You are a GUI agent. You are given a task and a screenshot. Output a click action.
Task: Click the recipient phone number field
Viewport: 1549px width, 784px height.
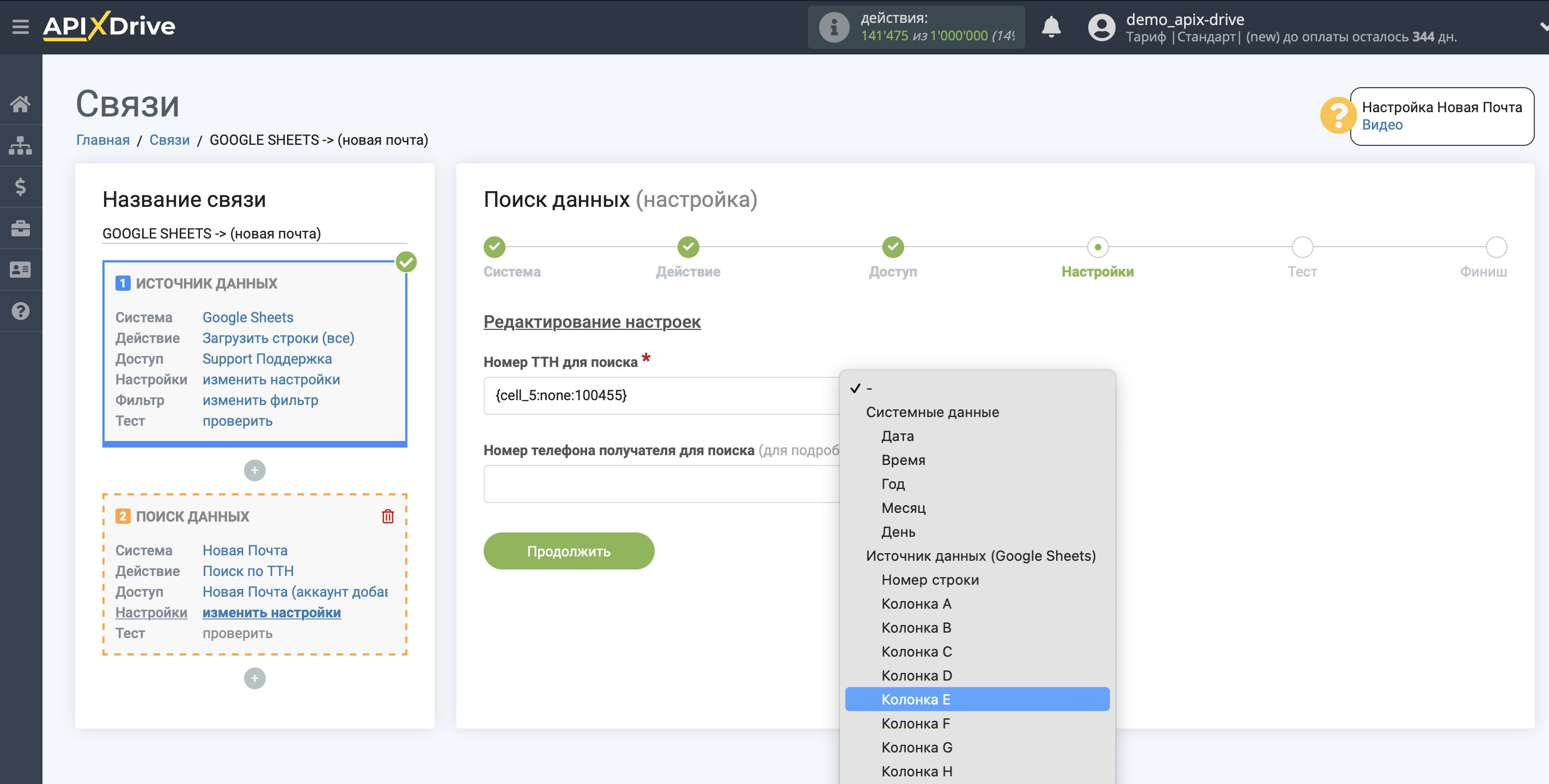click(661, 484)
